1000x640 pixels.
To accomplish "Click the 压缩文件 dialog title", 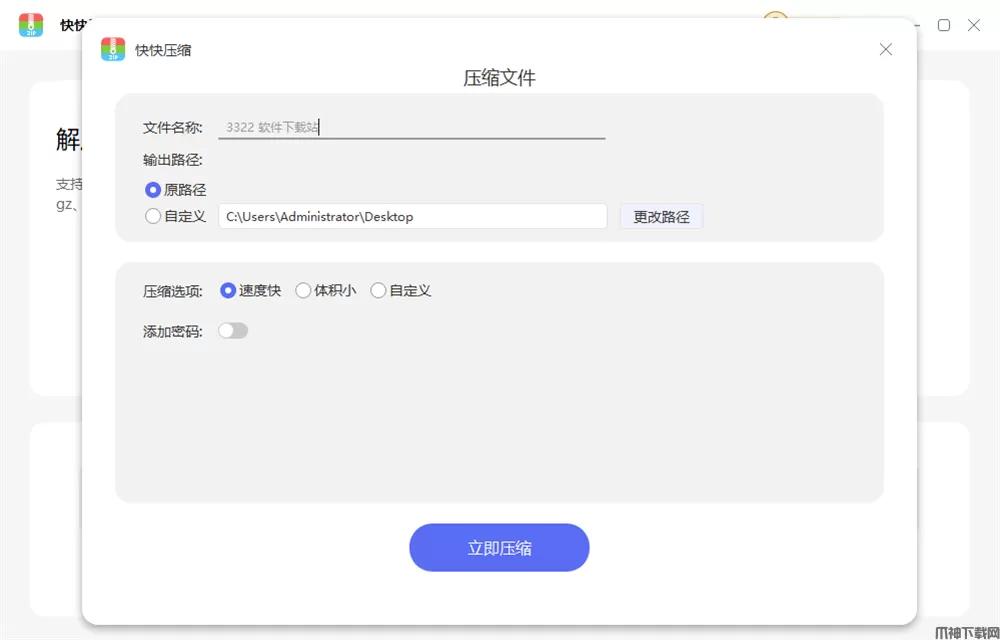I will click(x=499, y=78).
